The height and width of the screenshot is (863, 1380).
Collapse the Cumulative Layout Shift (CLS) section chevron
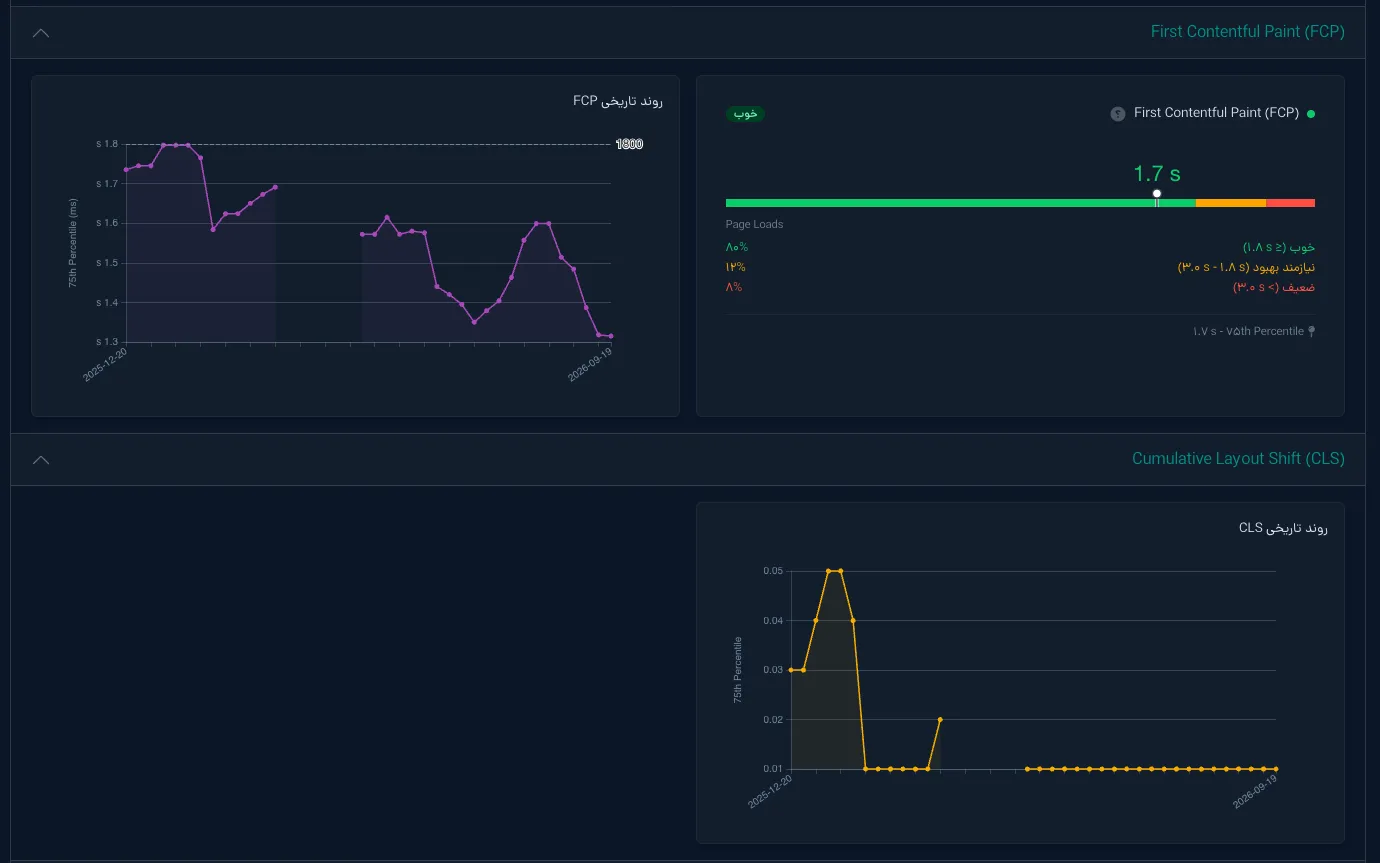[x=40, y=460]
